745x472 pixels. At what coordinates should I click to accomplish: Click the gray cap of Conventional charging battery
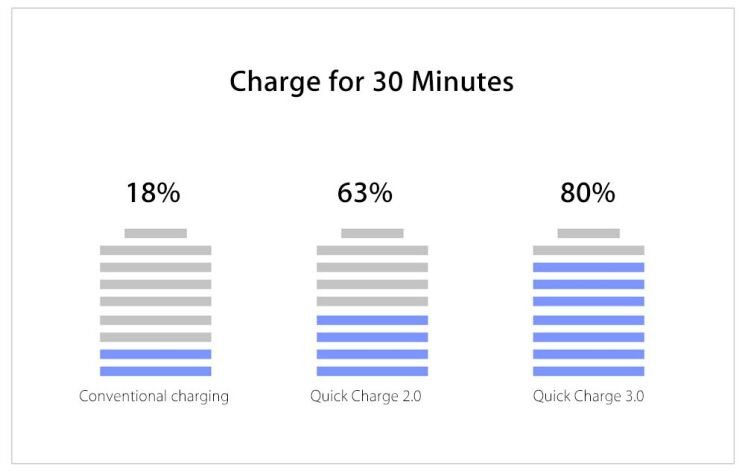click(x=155, y=233)
